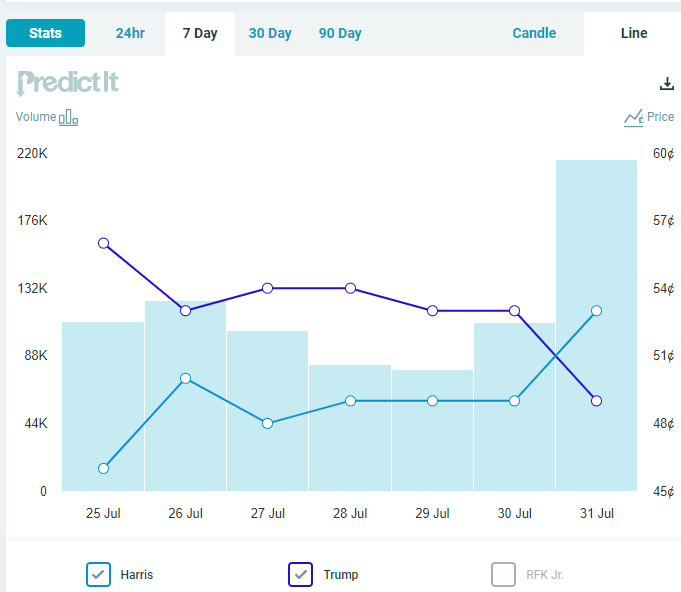
Task: Switch to Candle chart view
Action: coord(534,33)
